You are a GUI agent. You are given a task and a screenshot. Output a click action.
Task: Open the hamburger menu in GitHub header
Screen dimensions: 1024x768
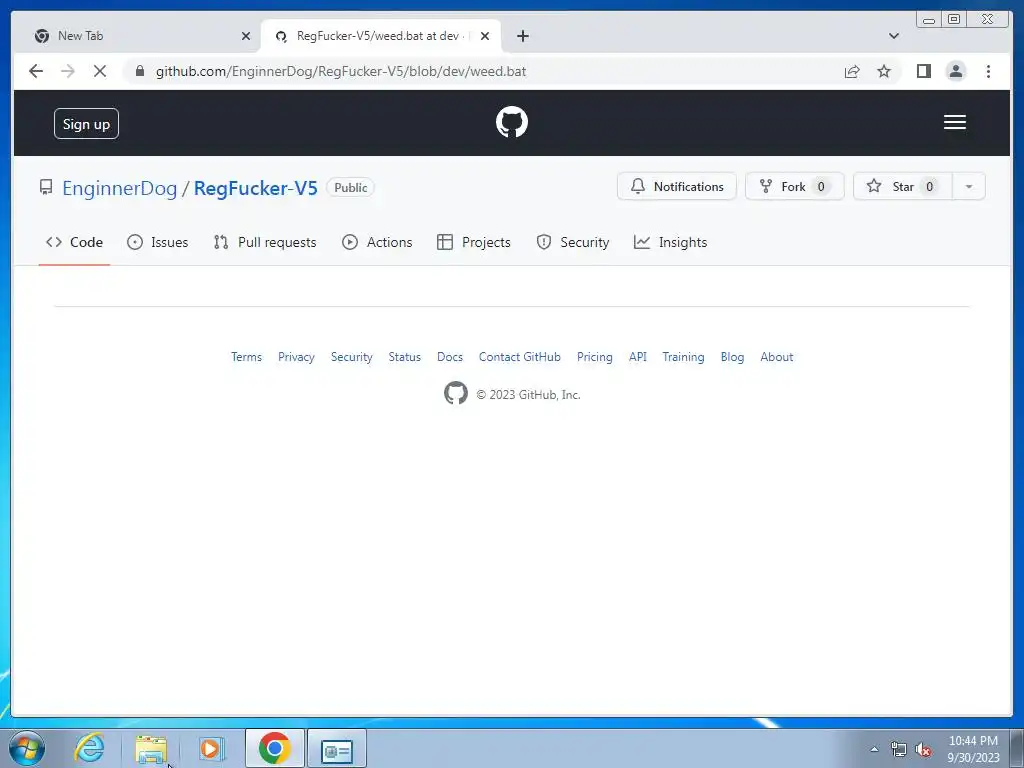(954, 122)
